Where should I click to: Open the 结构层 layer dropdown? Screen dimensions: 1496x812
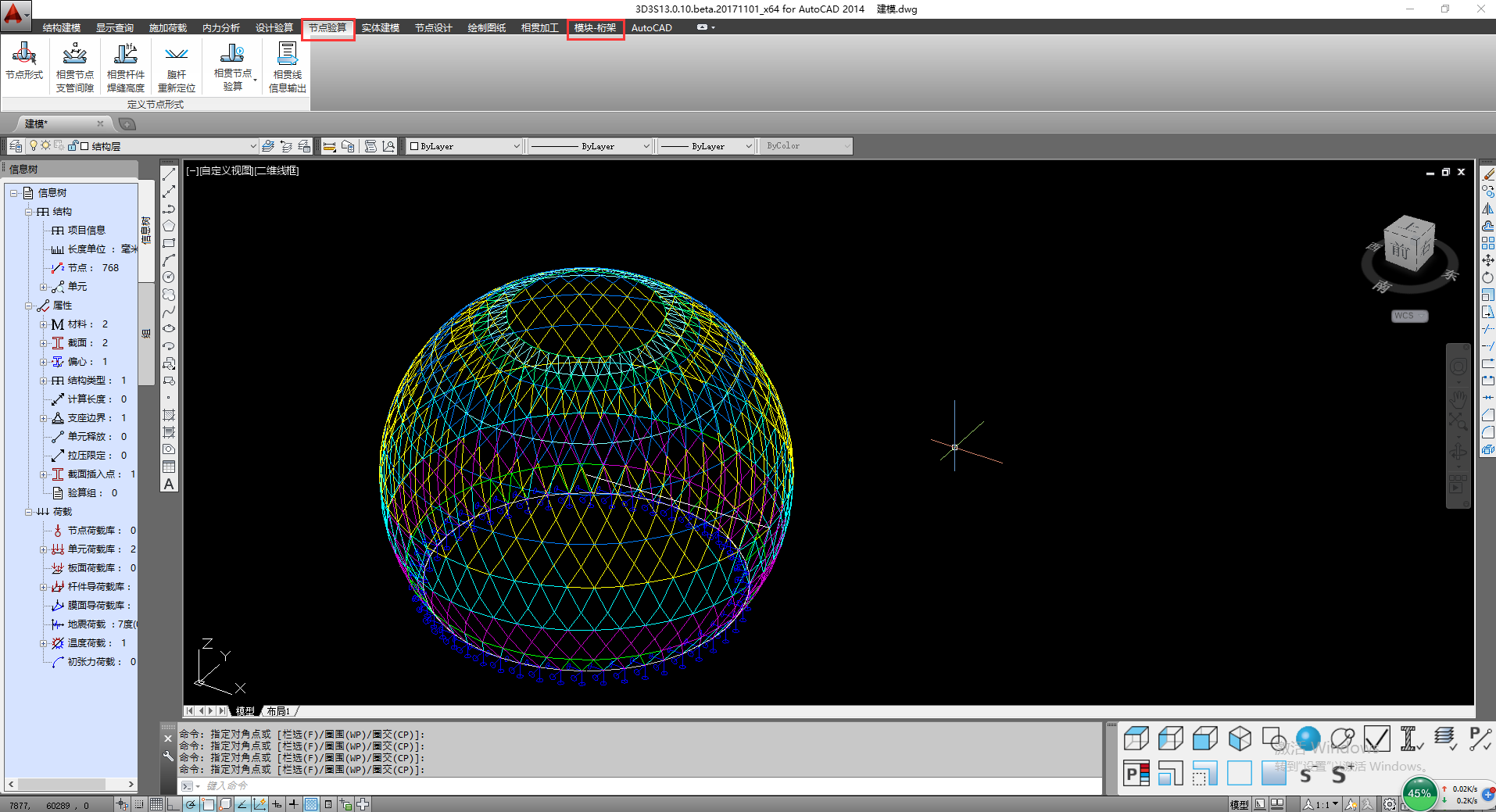point(252,146)
